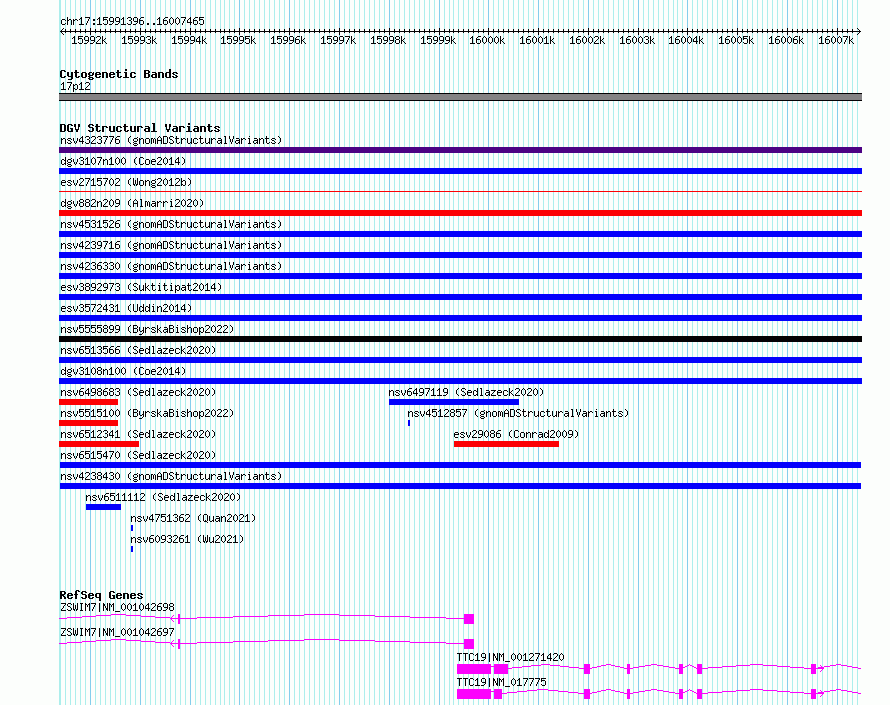Select the red nsv6512341 variant bar

pos(99,444)
